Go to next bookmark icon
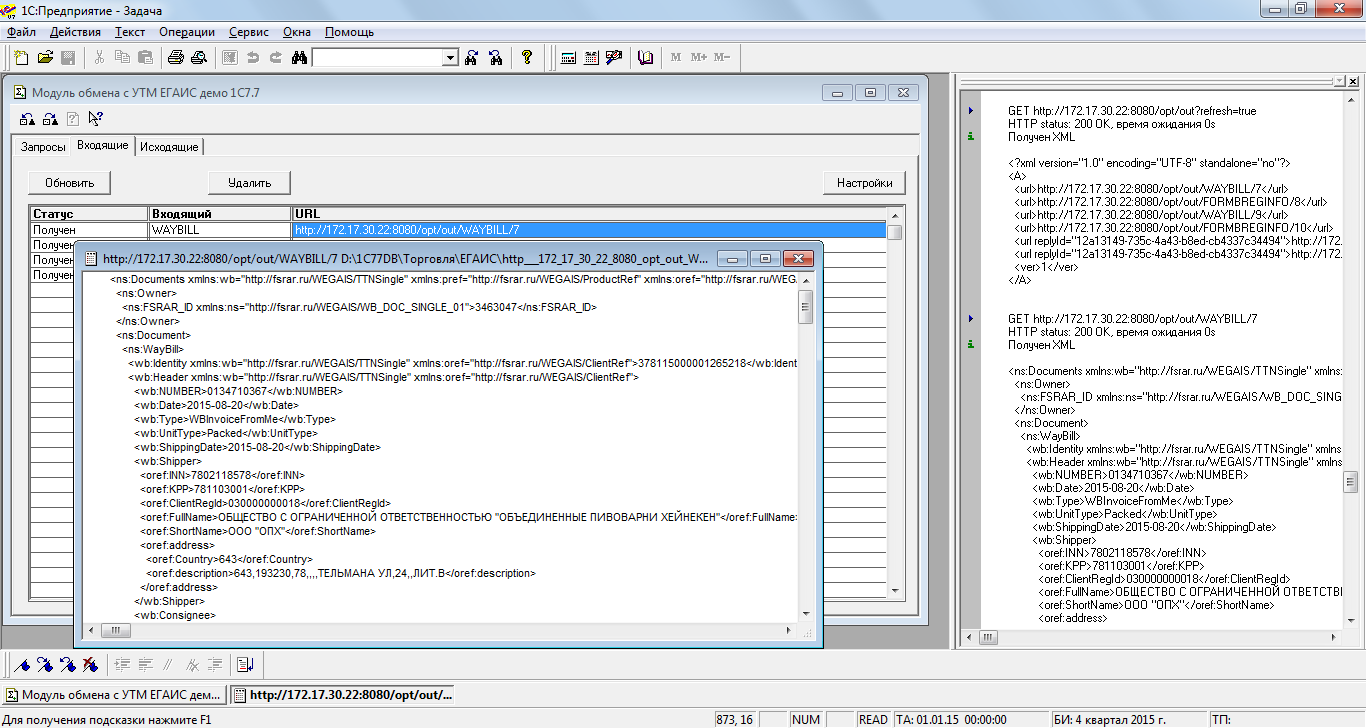This screenshot has width=1366, height=728. 45,664
